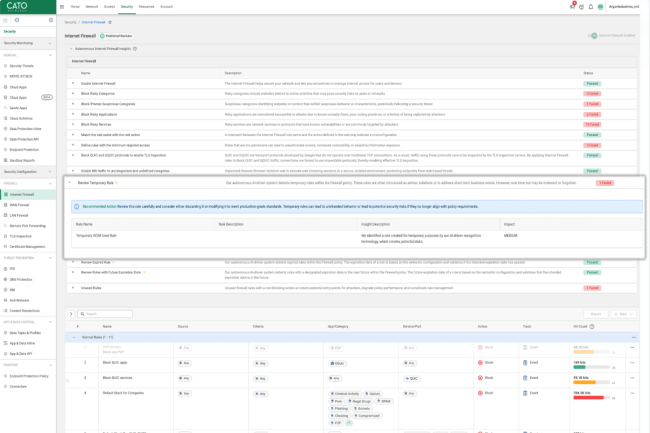Click the help icon beside Firewall Insights
Screen dimensions: 650x433
pos(135,48)
